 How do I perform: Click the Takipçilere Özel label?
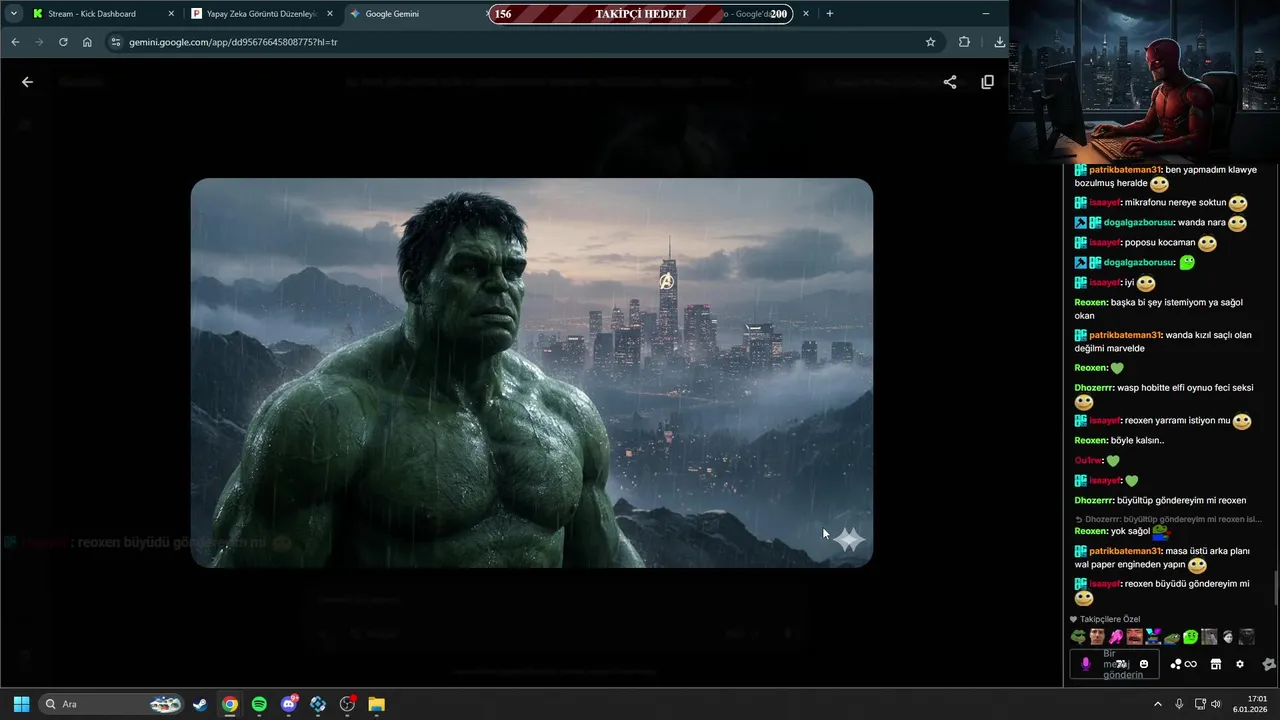point(1109,619)
